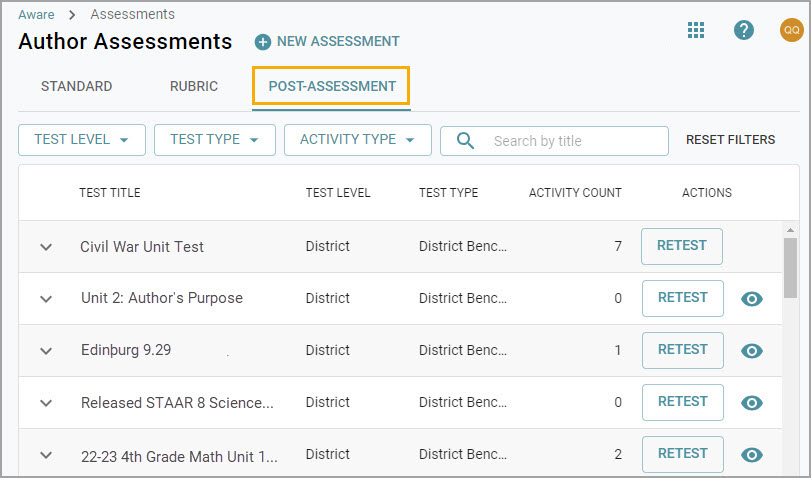Open the Test Level filter dropdown

tap(82, 140)
